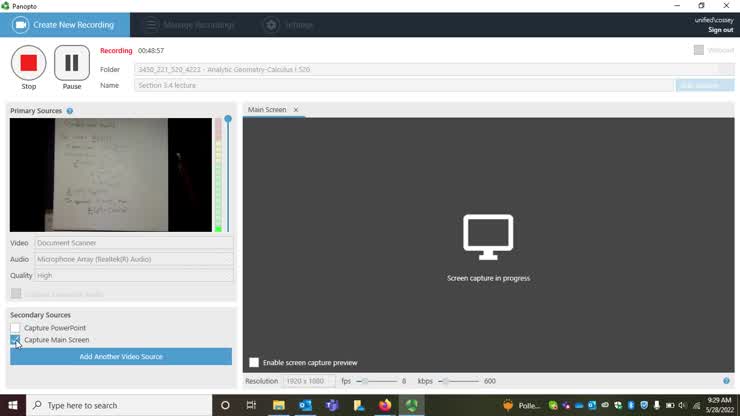Open the clock showing 9:29 AM
740x416 pixels.
[x=720, y=405]
